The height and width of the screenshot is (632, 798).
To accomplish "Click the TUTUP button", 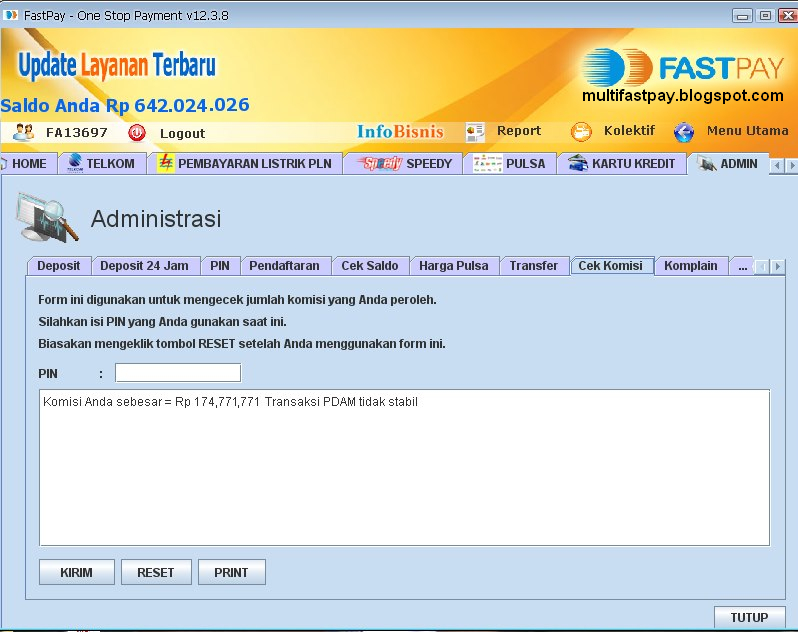I will click(750, 617).
